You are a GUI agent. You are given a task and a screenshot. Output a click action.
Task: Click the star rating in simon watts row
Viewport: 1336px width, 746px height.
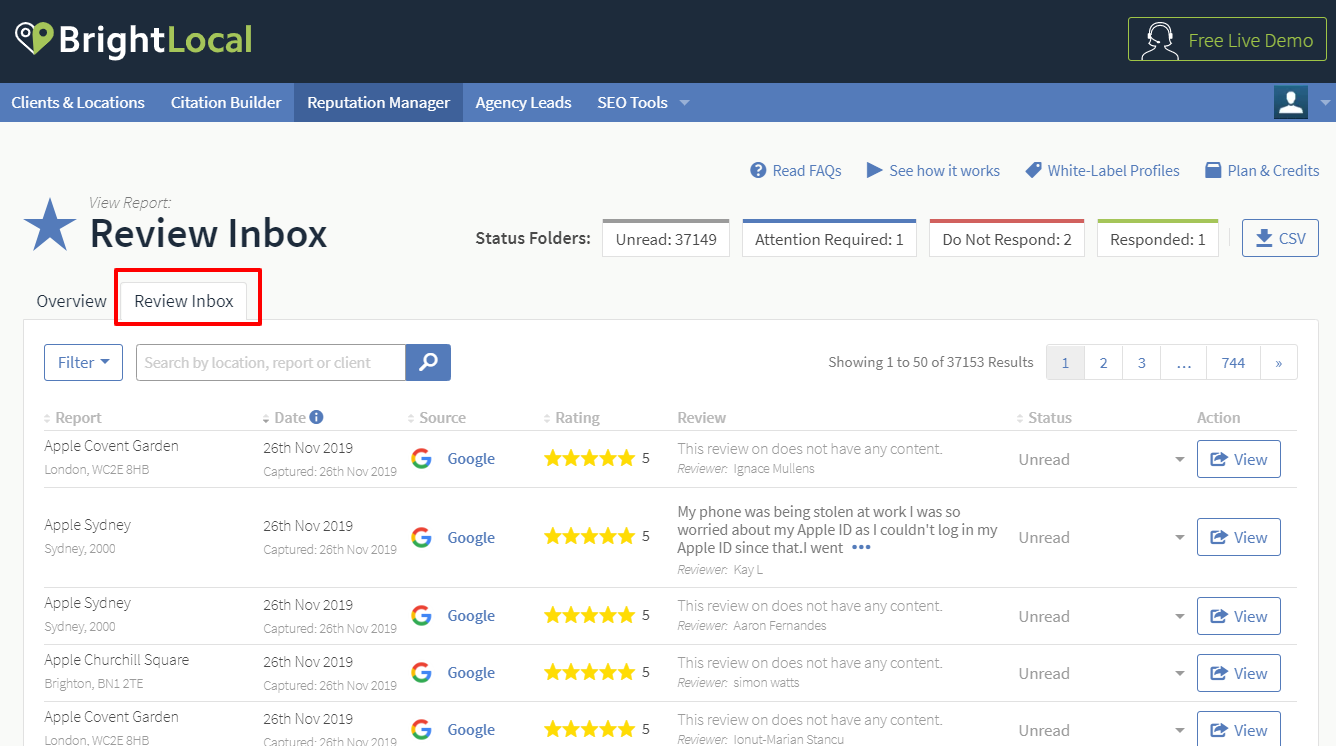589,672
